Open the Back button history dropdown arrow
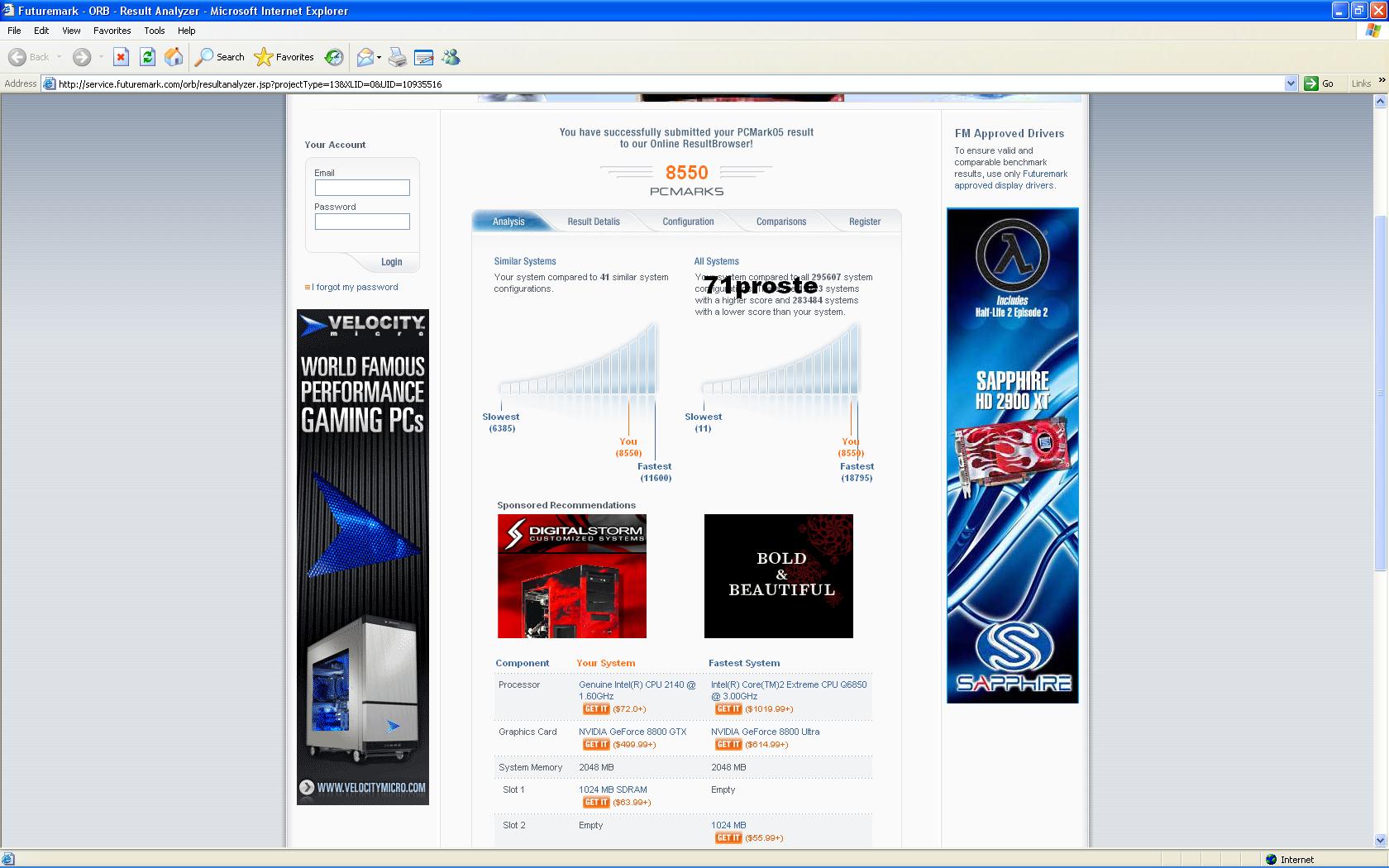 coord(59,57)
